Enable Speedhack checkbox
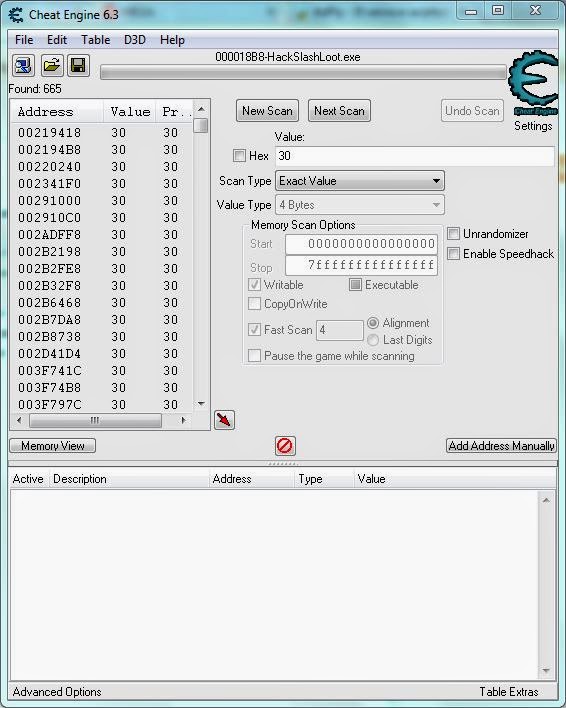 453,253
